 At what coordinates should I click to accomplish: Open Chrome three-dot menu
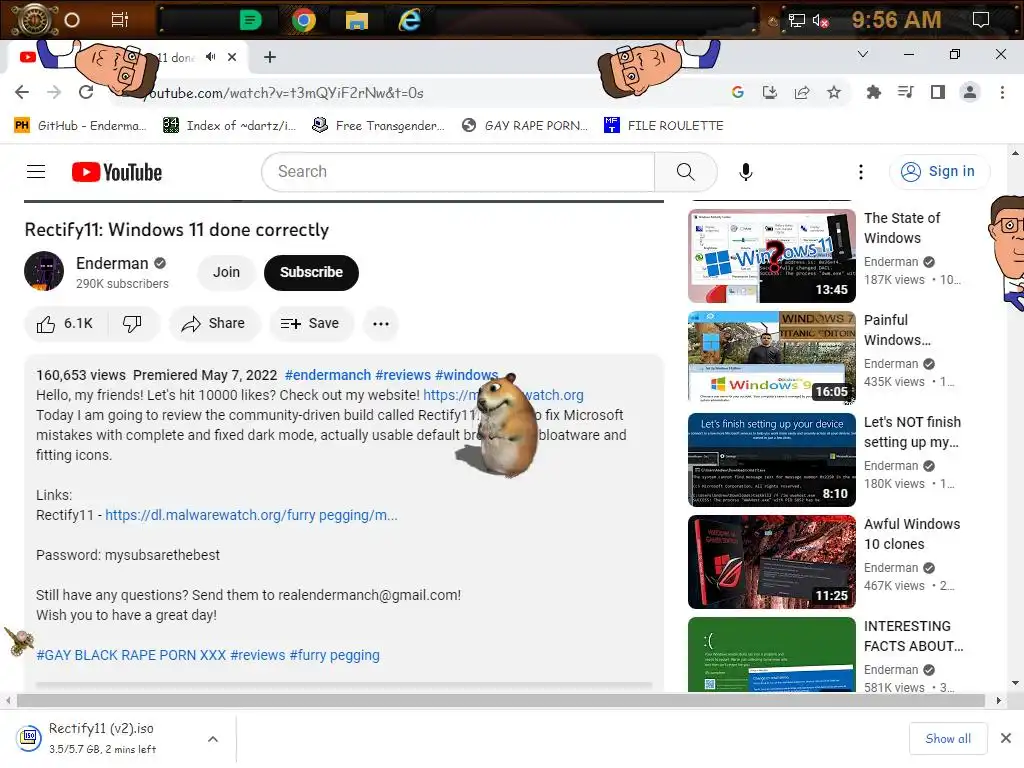[x=1002, y=92]
